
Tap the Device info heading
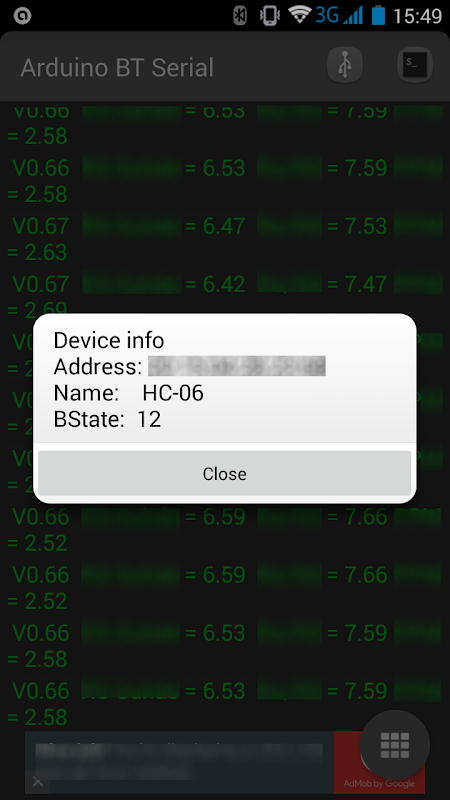click(109, 340)
